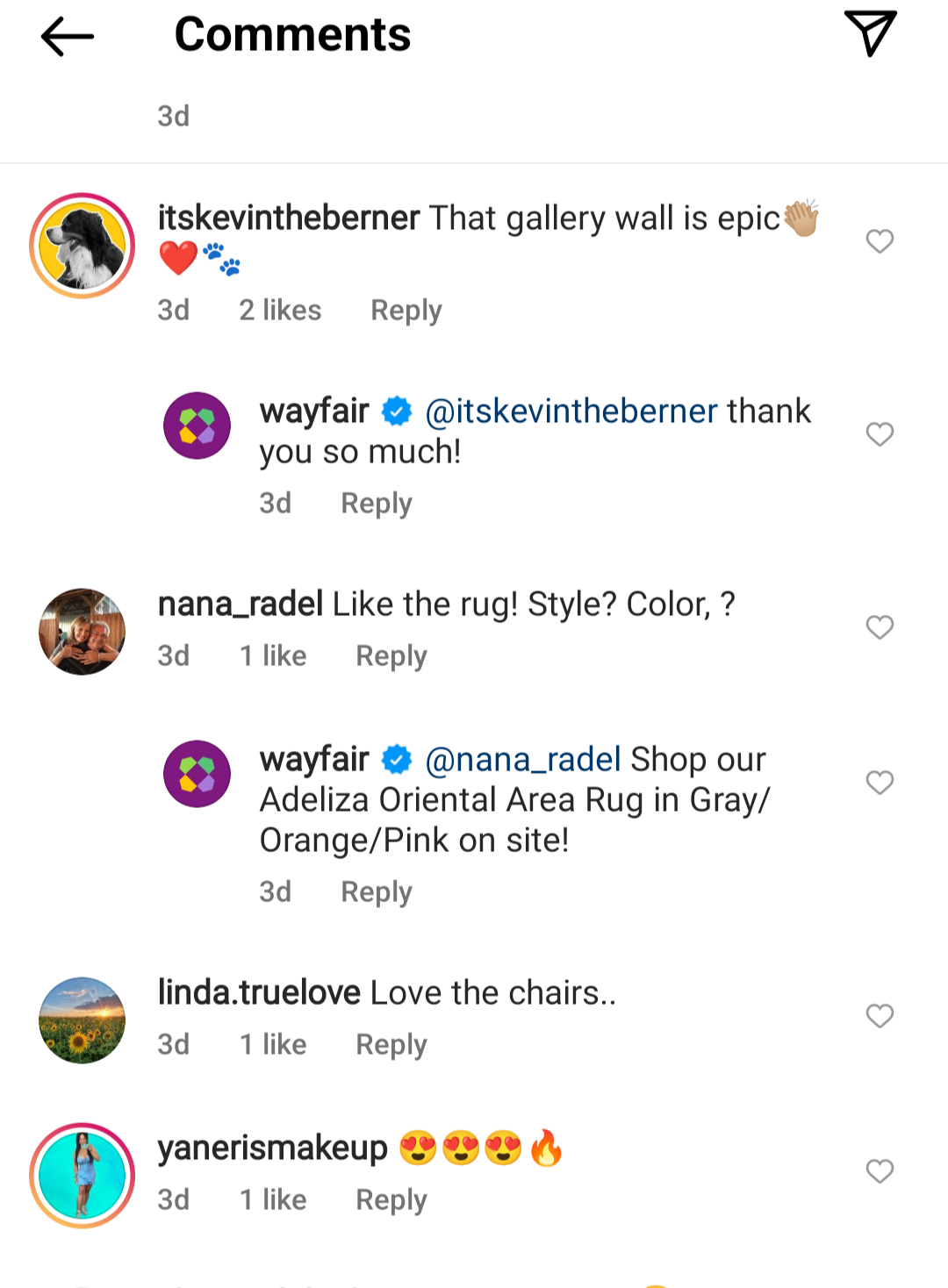This screenshot has height=1288, width=948.
Task: Open wayfair logo avatar on thank-you reply
Action: pos(197,426)
